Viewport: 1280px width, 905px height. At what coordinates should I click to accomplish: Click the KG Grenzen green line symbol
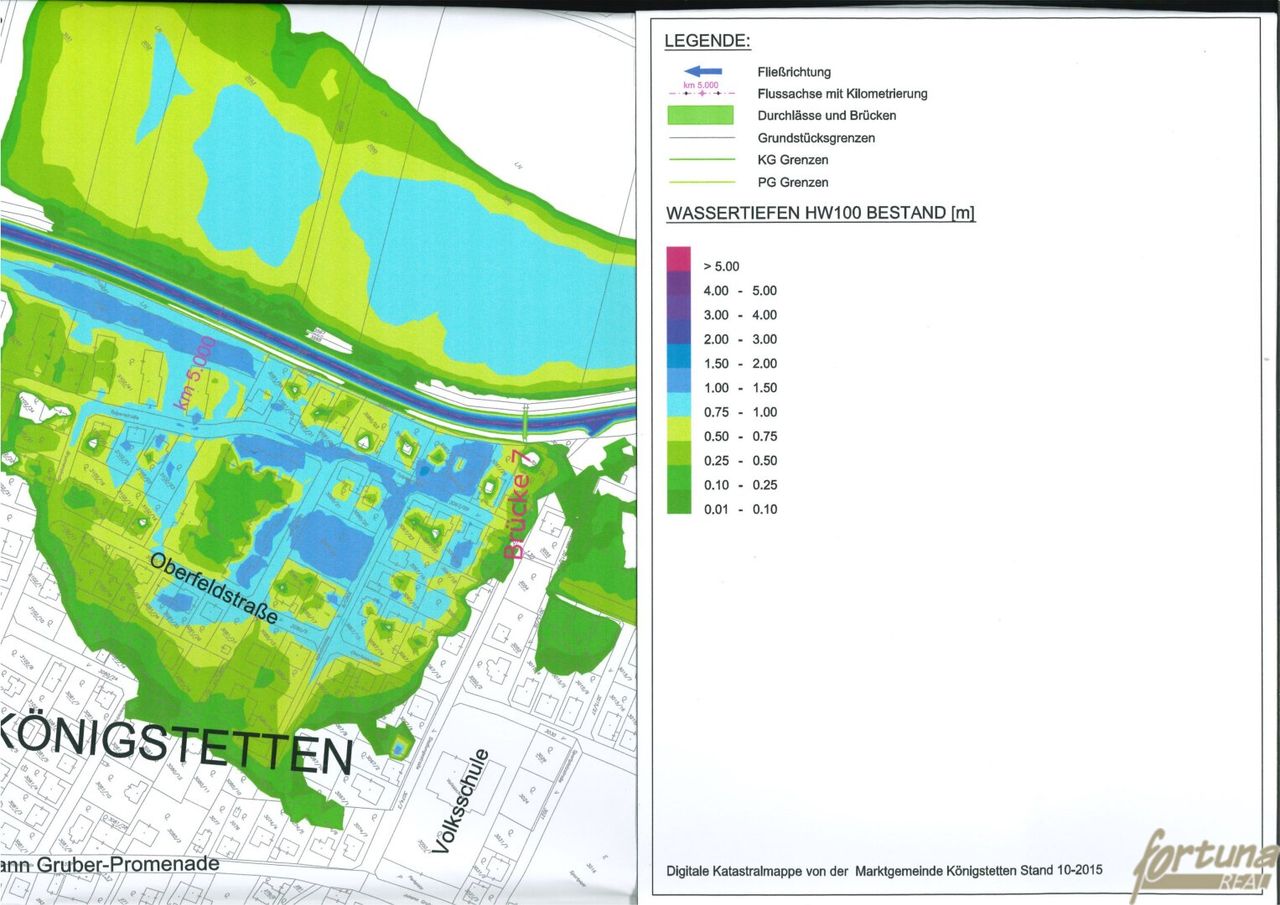click(700, 160)
